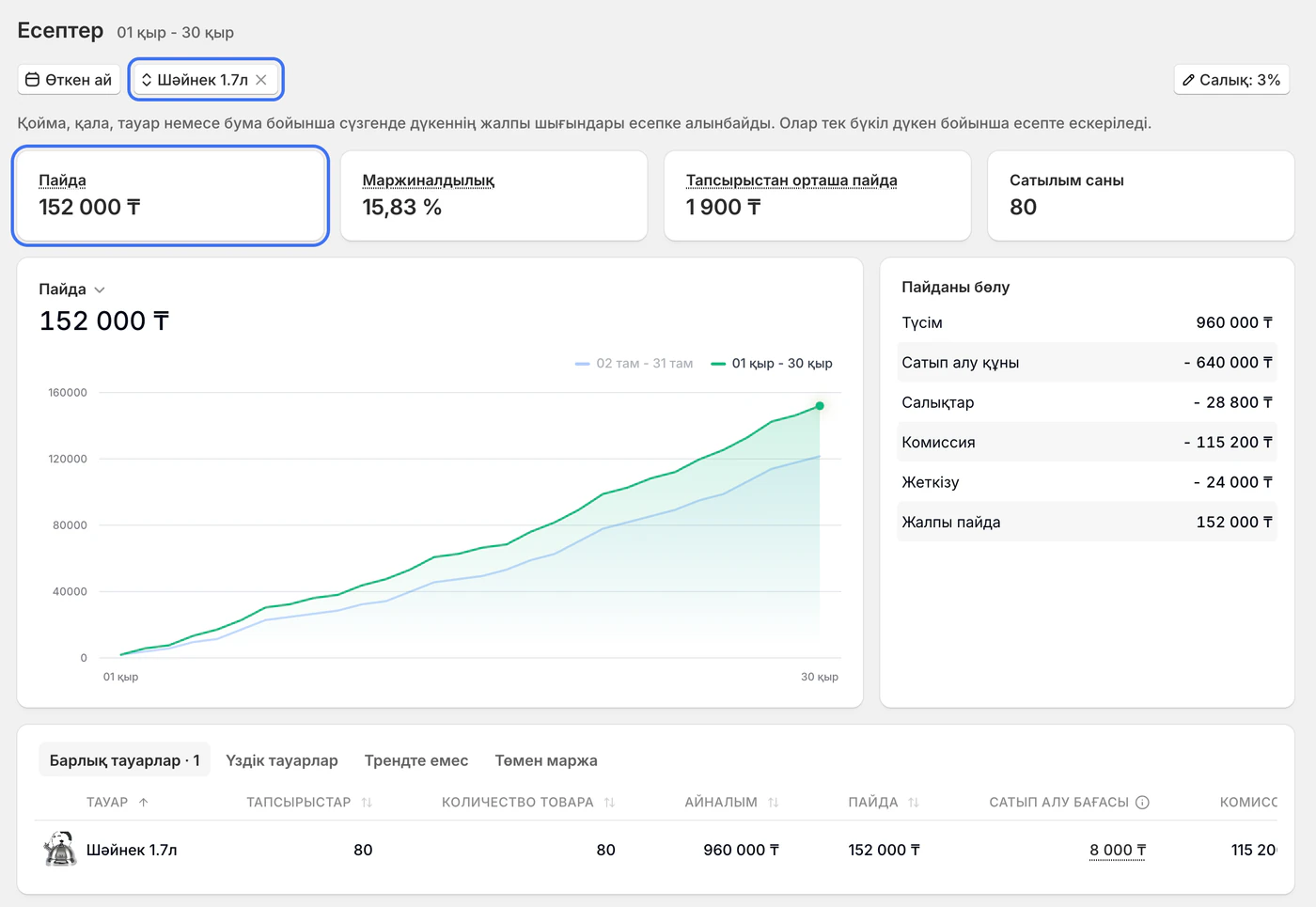Open the Төмен маржа tab
The image size is (1316, 907).
(545, 760)
